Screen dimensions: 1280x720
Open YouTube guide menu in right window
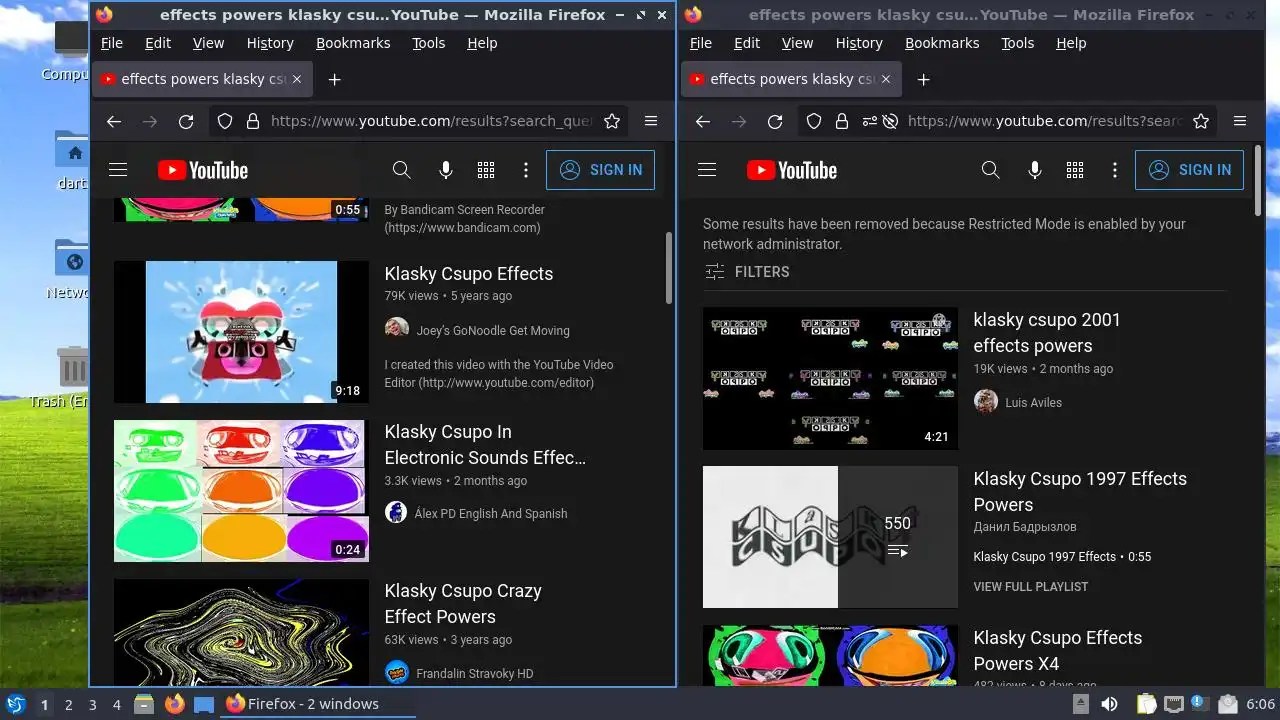click(x=707, y=170)
